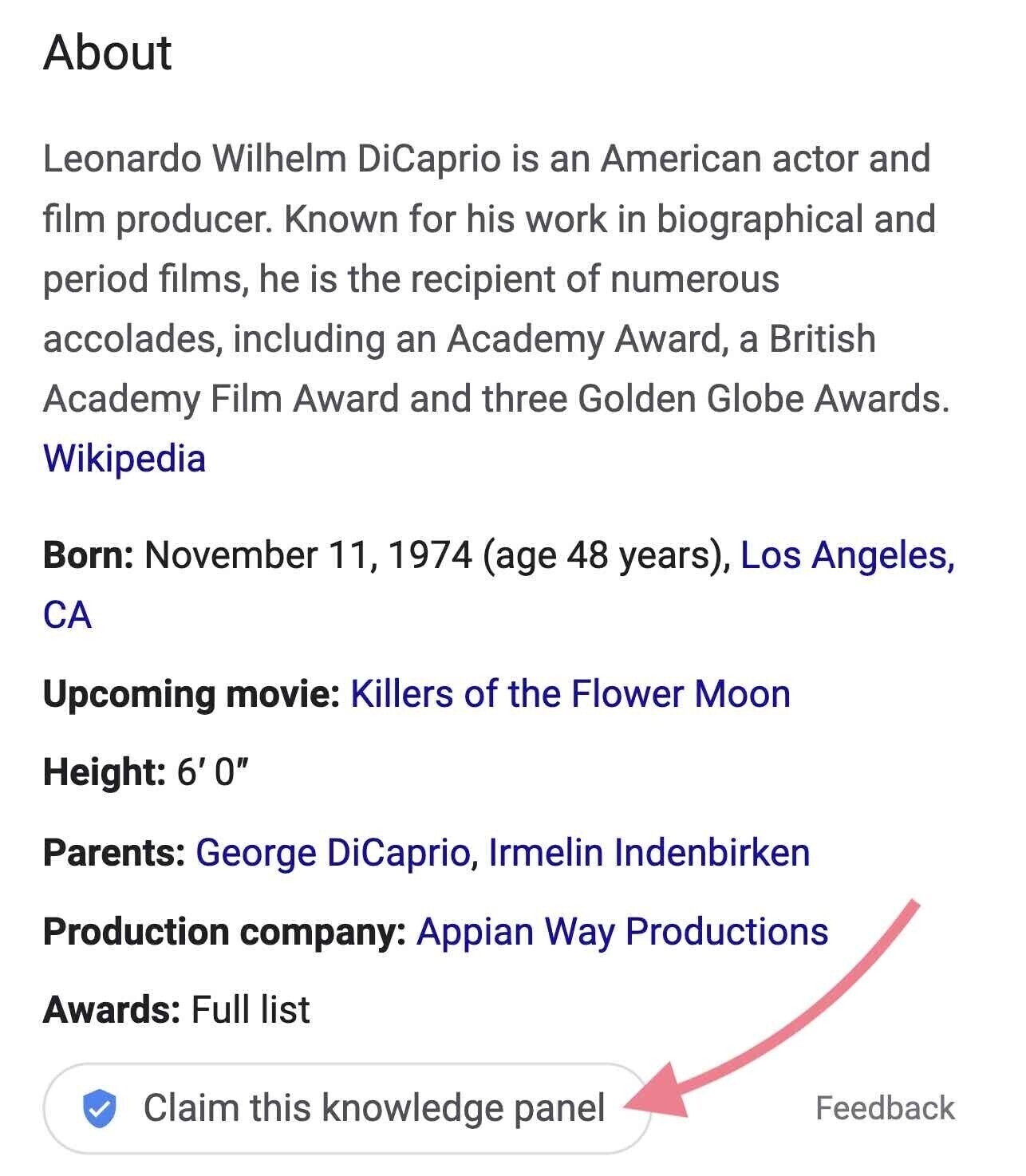This screenshot has width=1026, height=1176.
Task: Click the Parents field label
Action: [112, 852]
